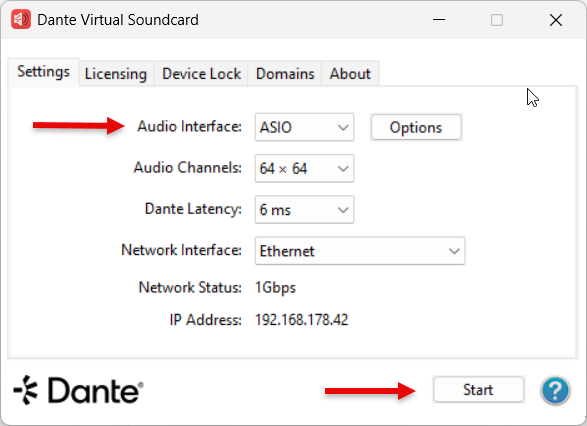The height and width of the screenshot is (426, 587).
Task: Open the blue question mark help icon
Action: tap(555, 390)
